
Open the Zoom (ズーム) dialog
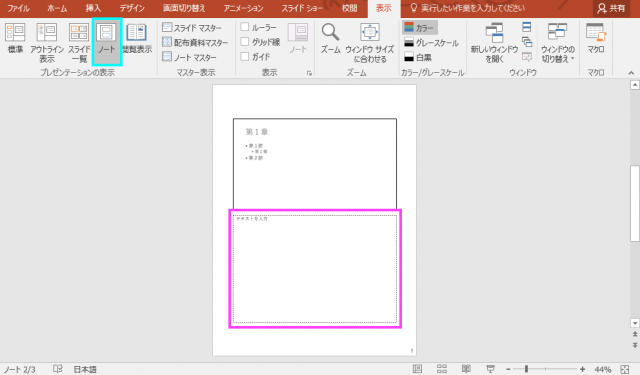[x=330, y=39]
